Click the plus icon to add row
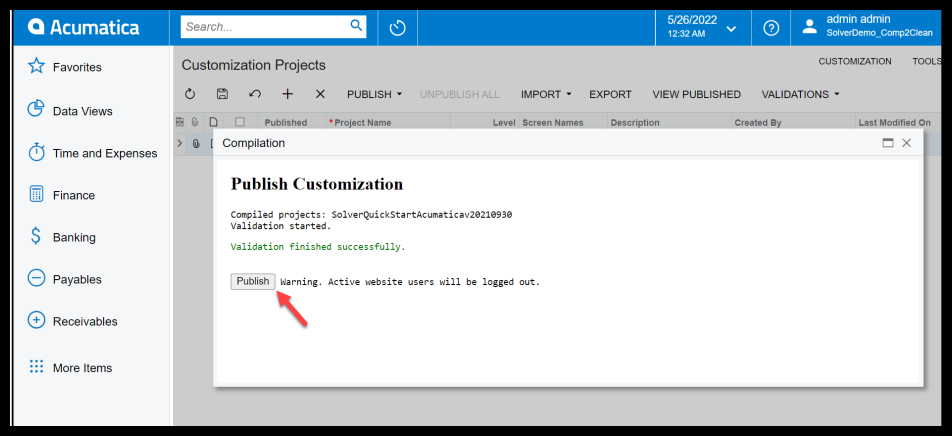952x436 pixels. (x=288, y=94)
